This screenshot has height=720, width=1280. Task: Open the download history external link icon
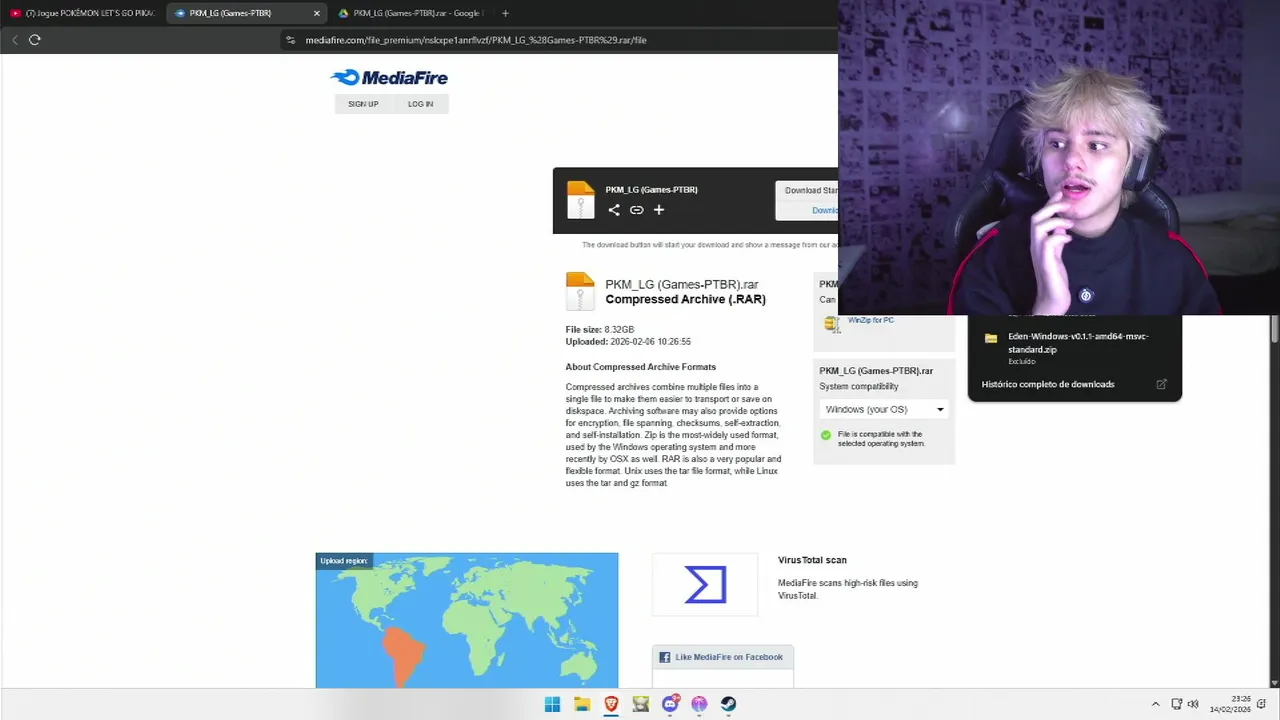(1161, 384)
